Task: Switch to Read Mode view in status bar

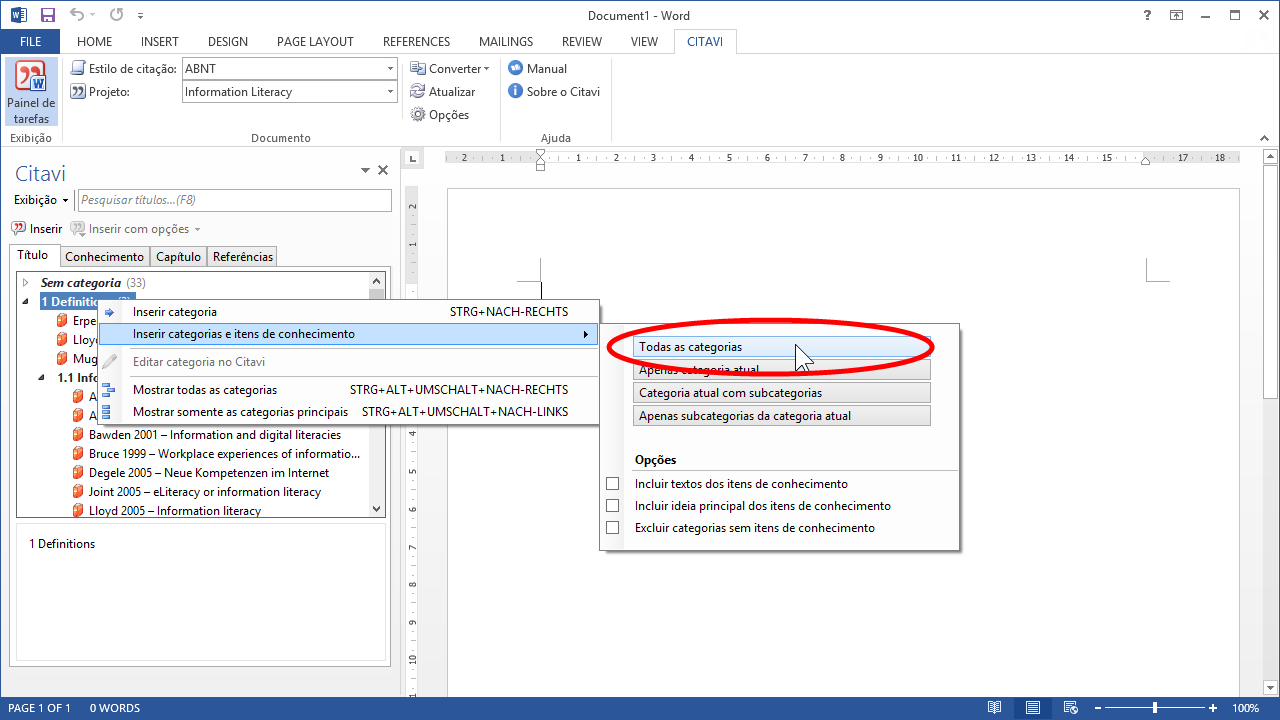Action: (x=994, y=708)
